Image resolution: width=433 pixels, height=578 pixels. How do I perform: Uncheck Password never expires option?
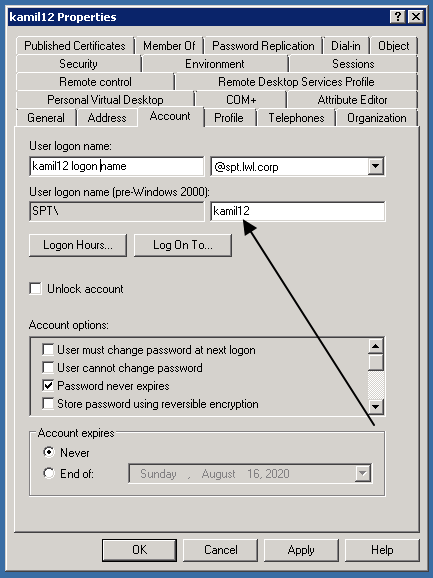(48, 386)
